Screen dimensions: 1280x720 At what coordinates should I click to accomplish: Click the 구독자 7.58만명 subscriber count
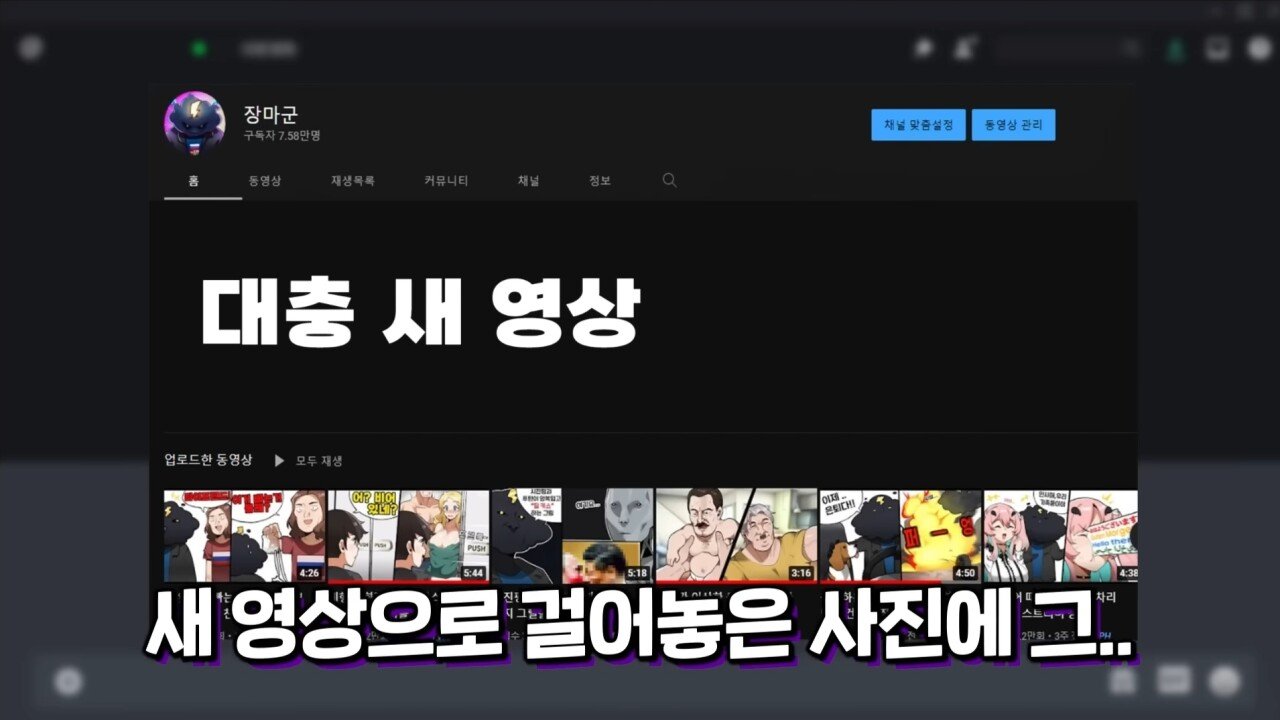pyautogui.click(x=282, y=135)
